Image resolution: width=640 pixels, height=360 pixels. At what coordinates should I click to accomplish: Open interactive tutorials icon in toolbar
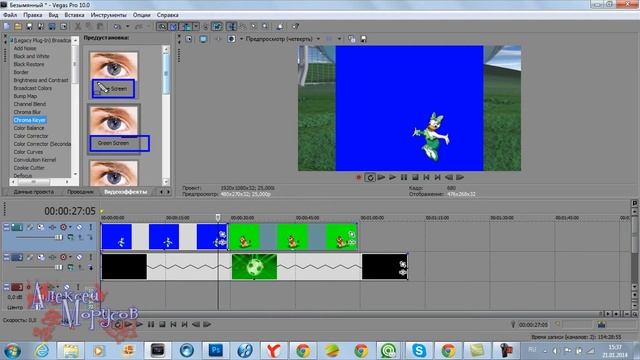click(x=280, y=27)
